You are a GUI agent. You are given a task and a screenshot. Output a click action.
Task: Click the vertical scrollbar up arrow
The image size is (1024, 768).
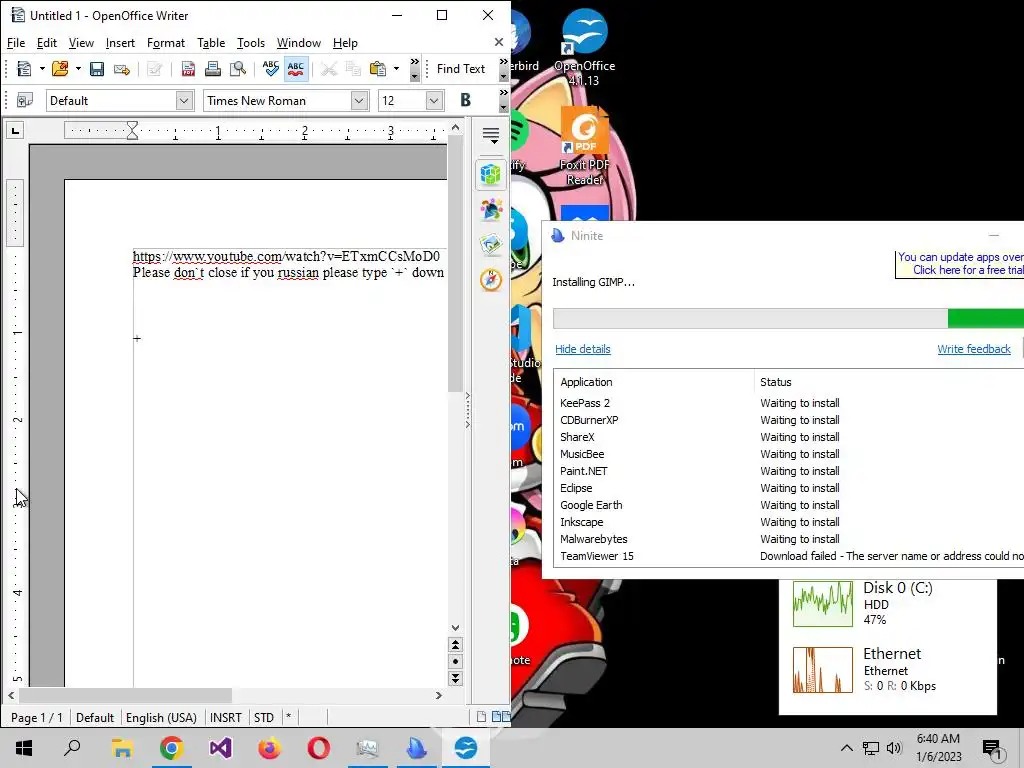click(x=456, y=128)
